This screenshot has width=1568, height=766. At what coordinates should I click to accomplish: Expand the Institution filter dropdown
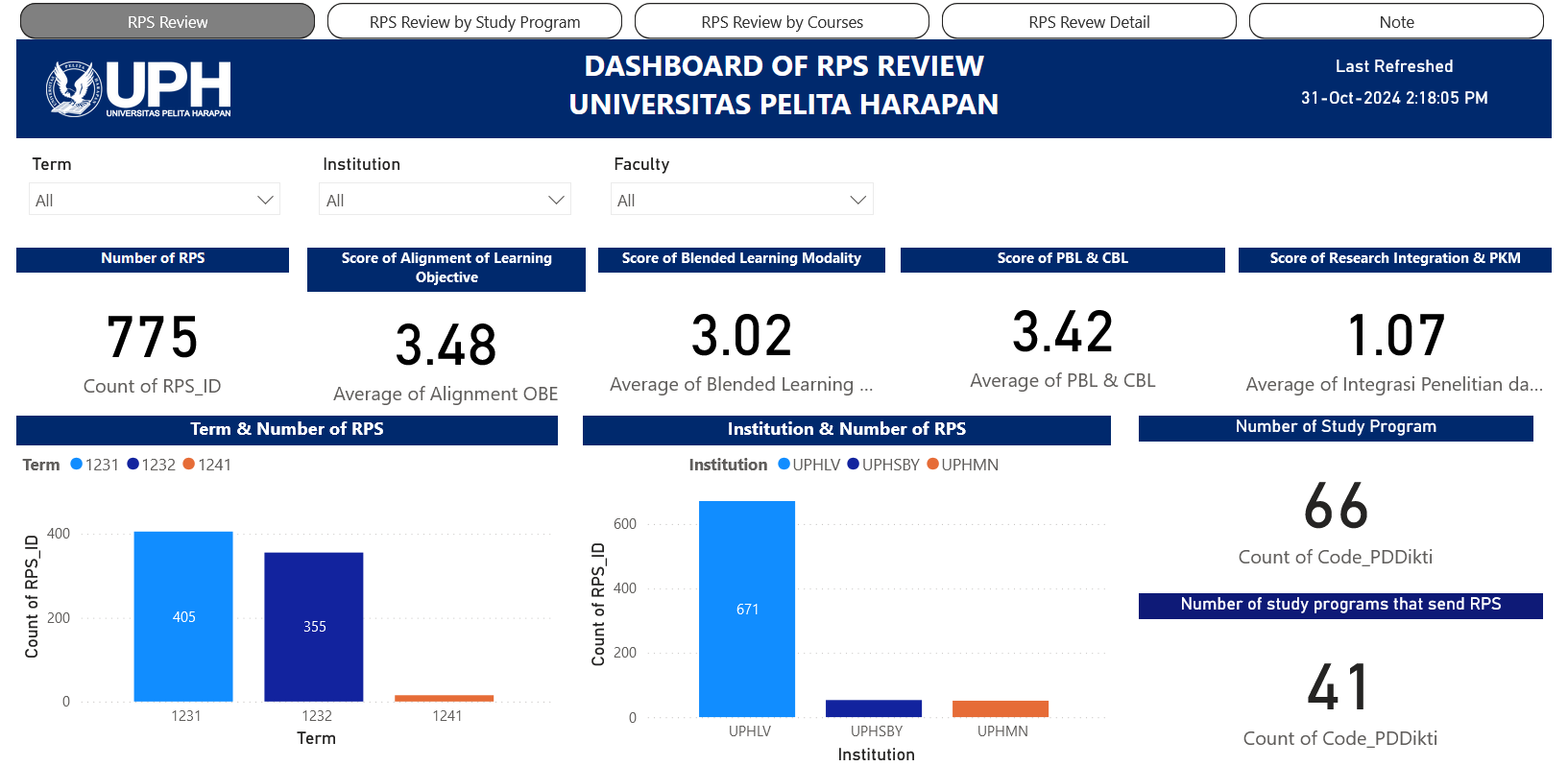445,200
